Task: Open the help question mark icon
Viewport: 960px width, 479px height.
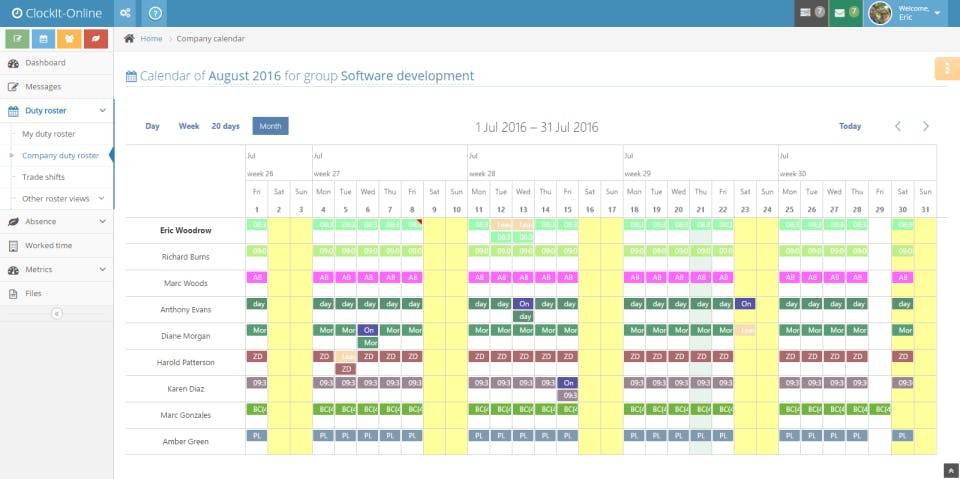Action: 155,13
